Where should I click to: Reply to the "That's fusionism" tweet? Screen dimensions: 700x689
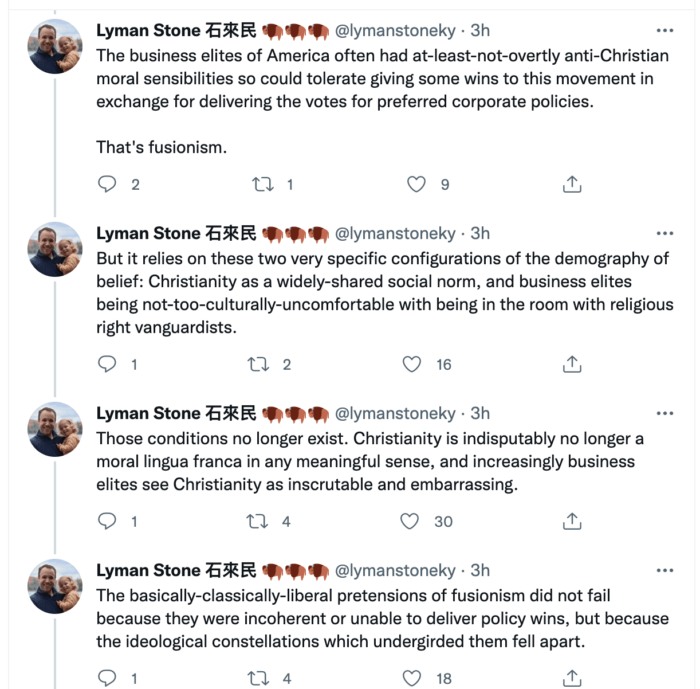tap(107, 184)
